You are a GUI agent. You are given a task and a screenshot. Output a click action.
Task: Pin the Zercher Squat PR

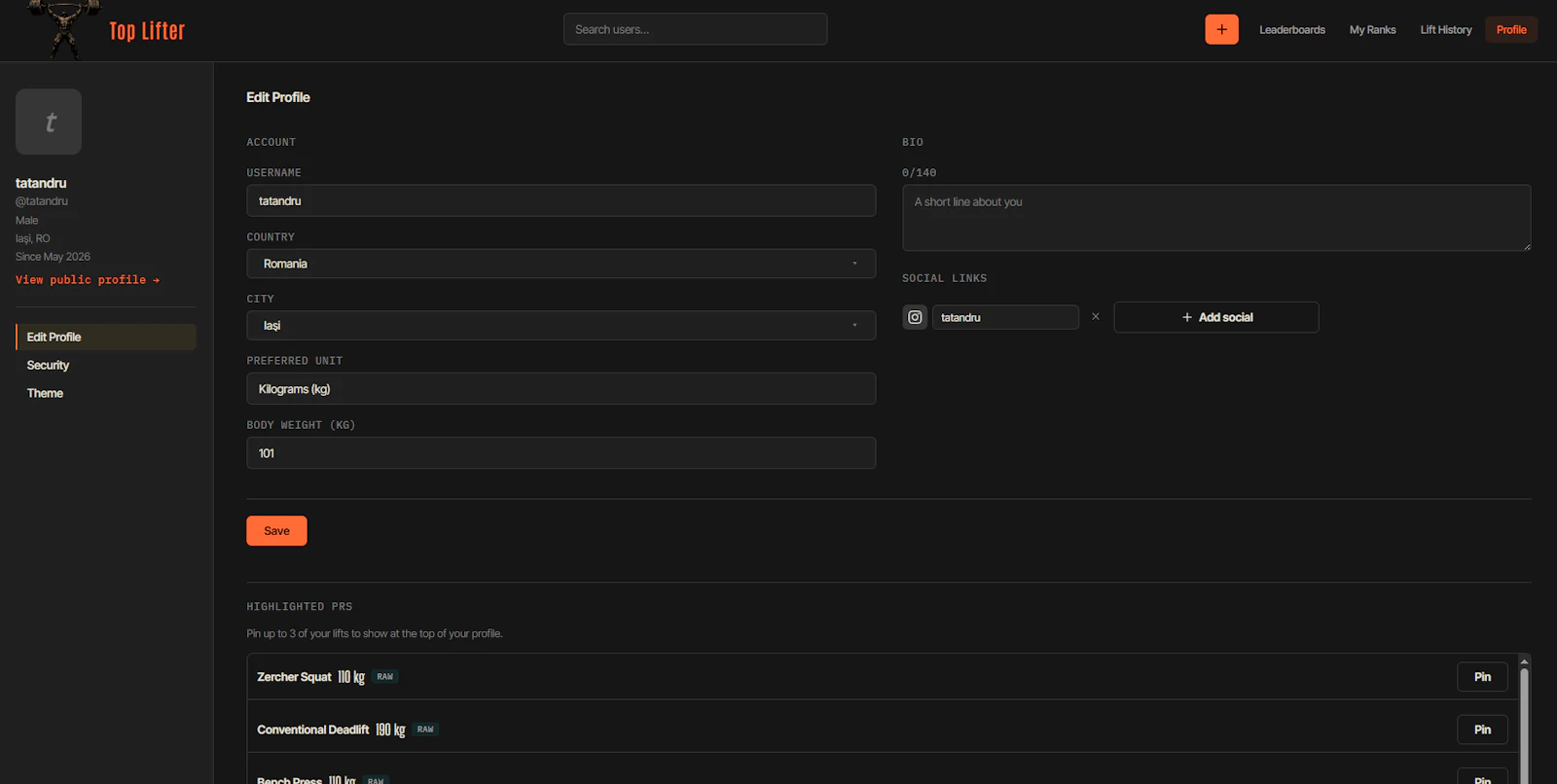click(x=1482, y=677)
